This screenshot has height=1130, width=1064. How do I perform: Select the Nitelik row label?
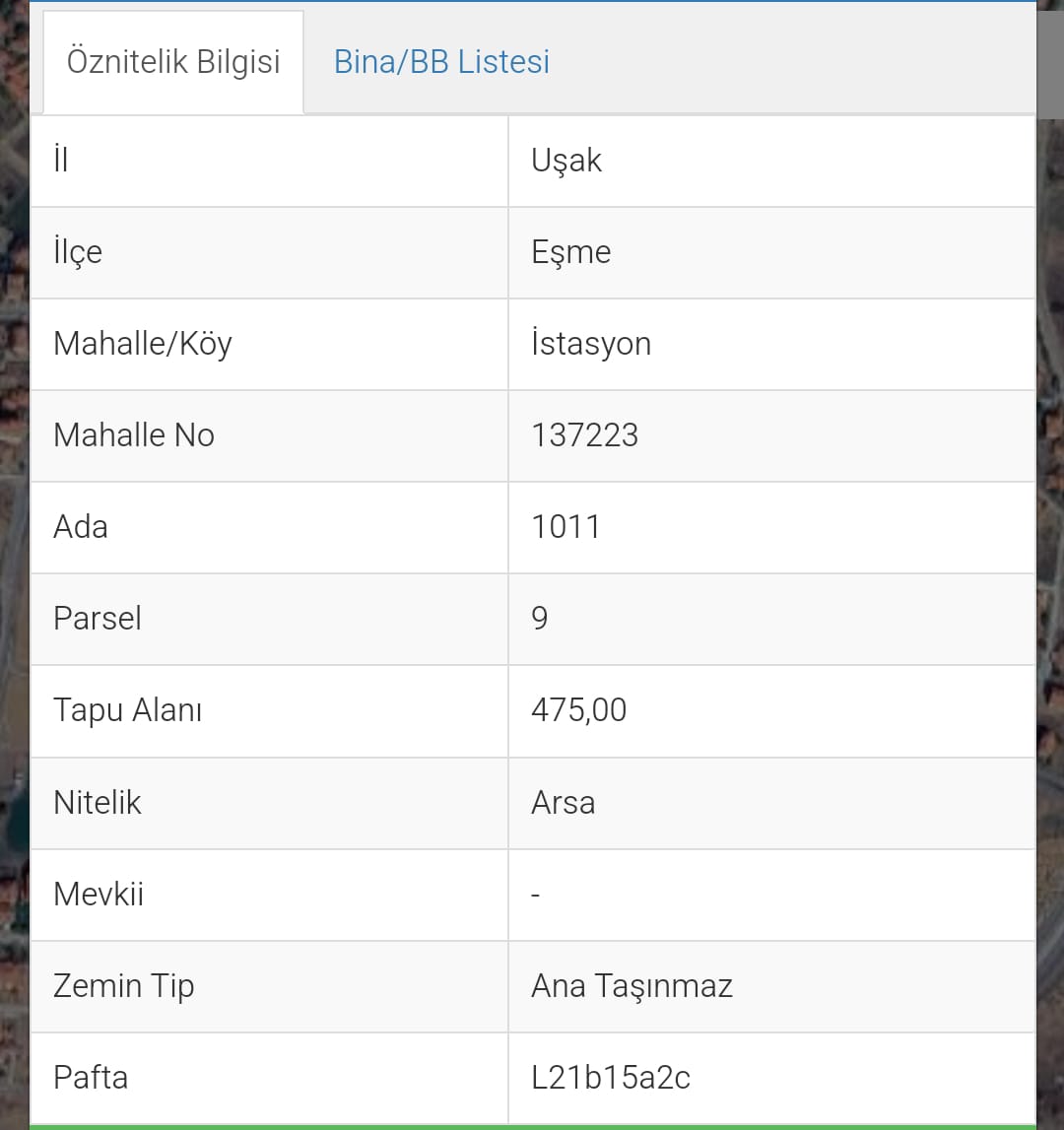click(98, 803)
